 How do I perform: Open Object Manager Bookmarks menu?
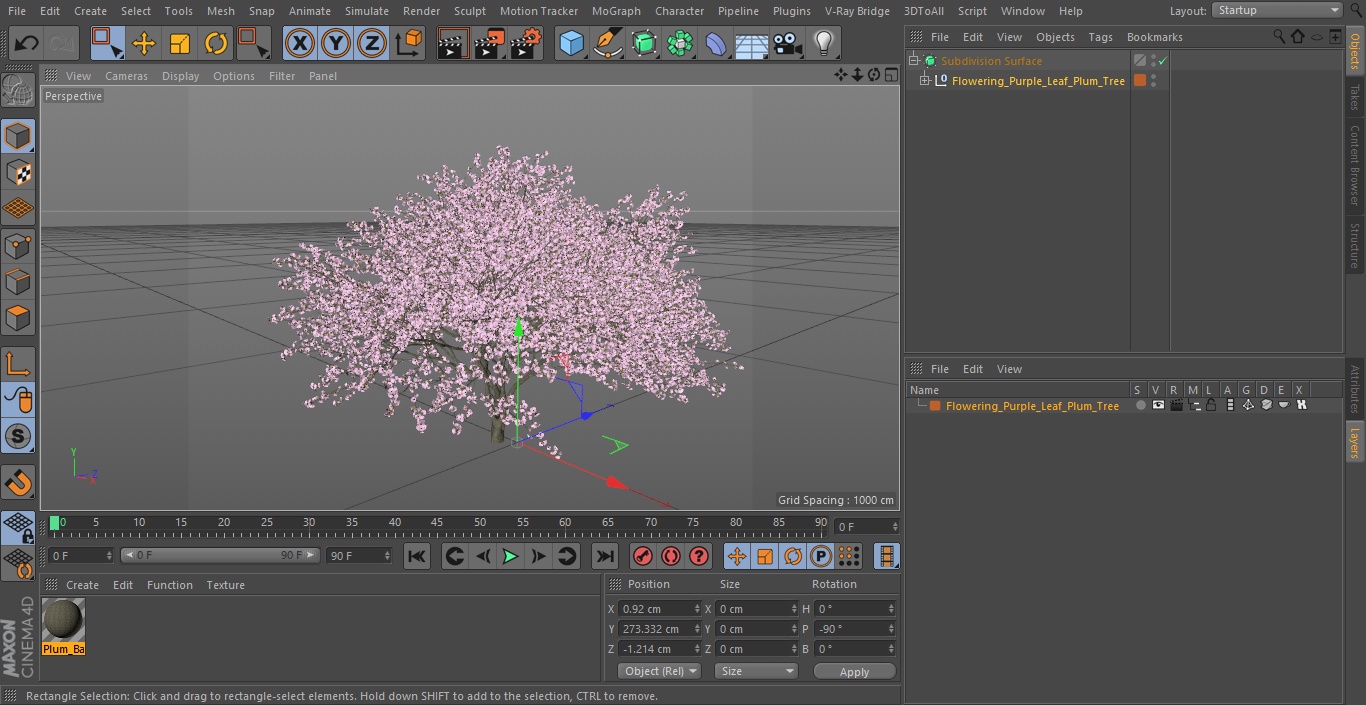(1154, 37)
